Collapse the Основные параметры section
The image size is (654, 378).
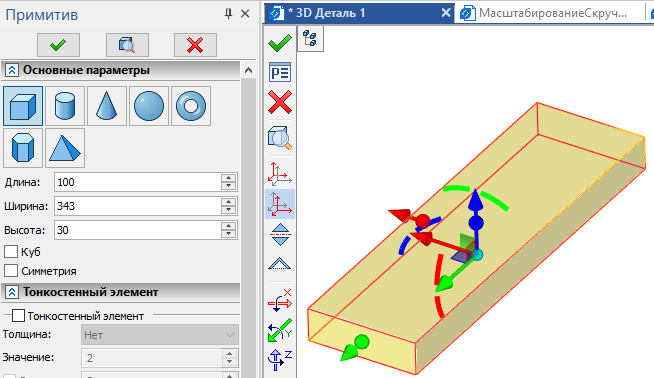12,70
